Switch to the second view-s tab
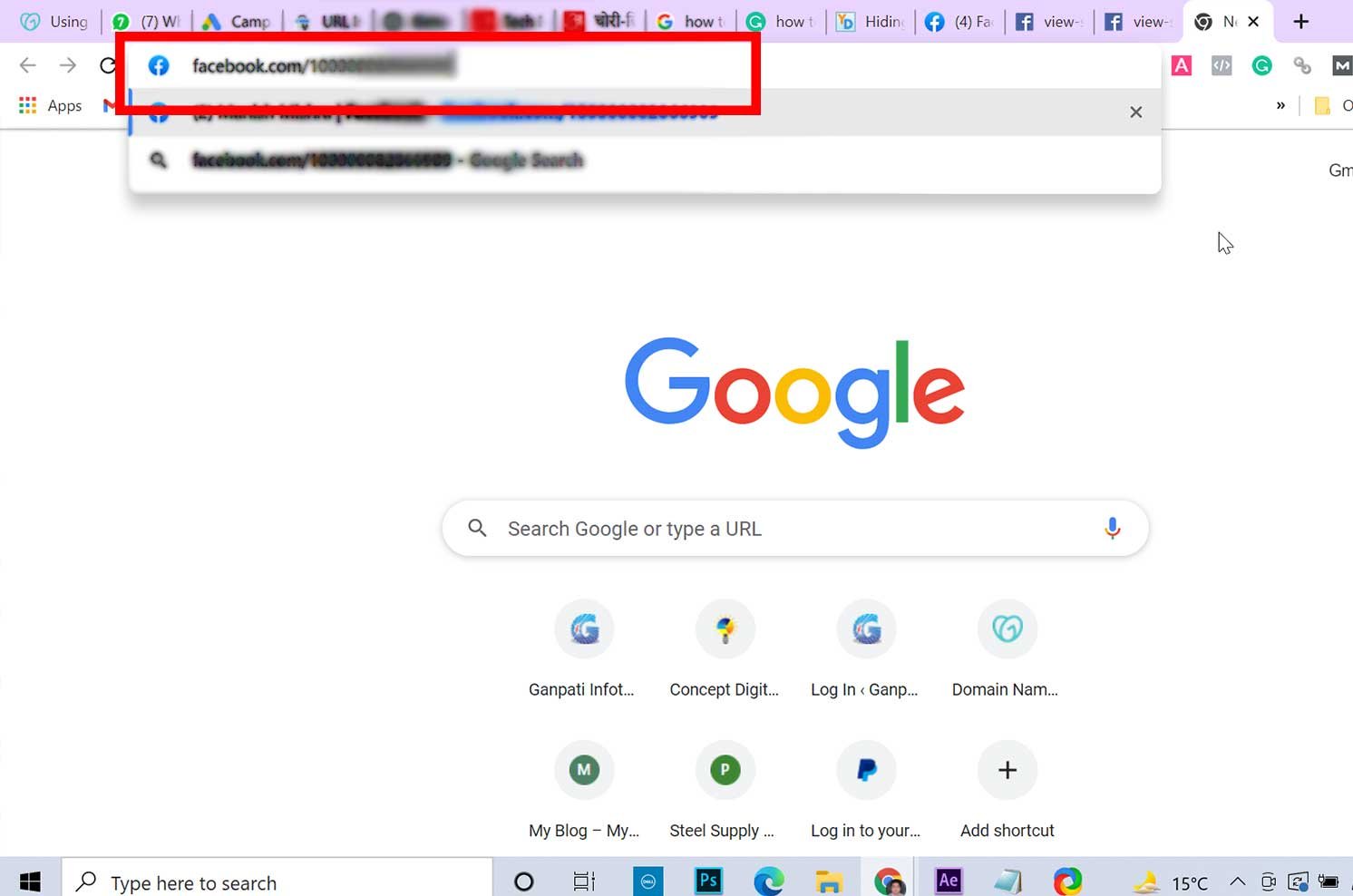This screenshot has width=1353, height=896. pos(1139,21)
